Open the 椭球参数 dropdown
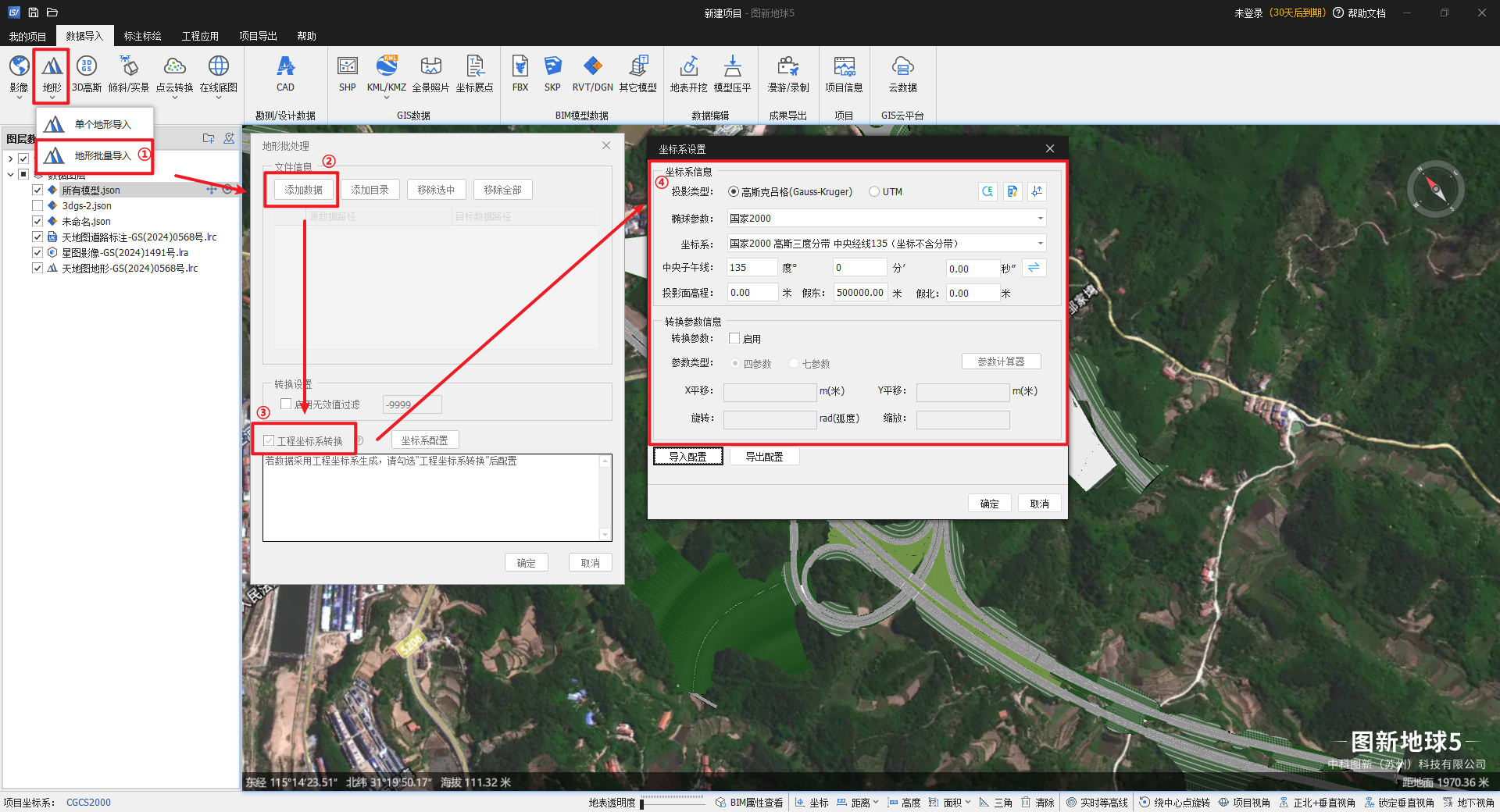Image resolution: width=1500 pixels, height=812 pixels. point(1040,219)
